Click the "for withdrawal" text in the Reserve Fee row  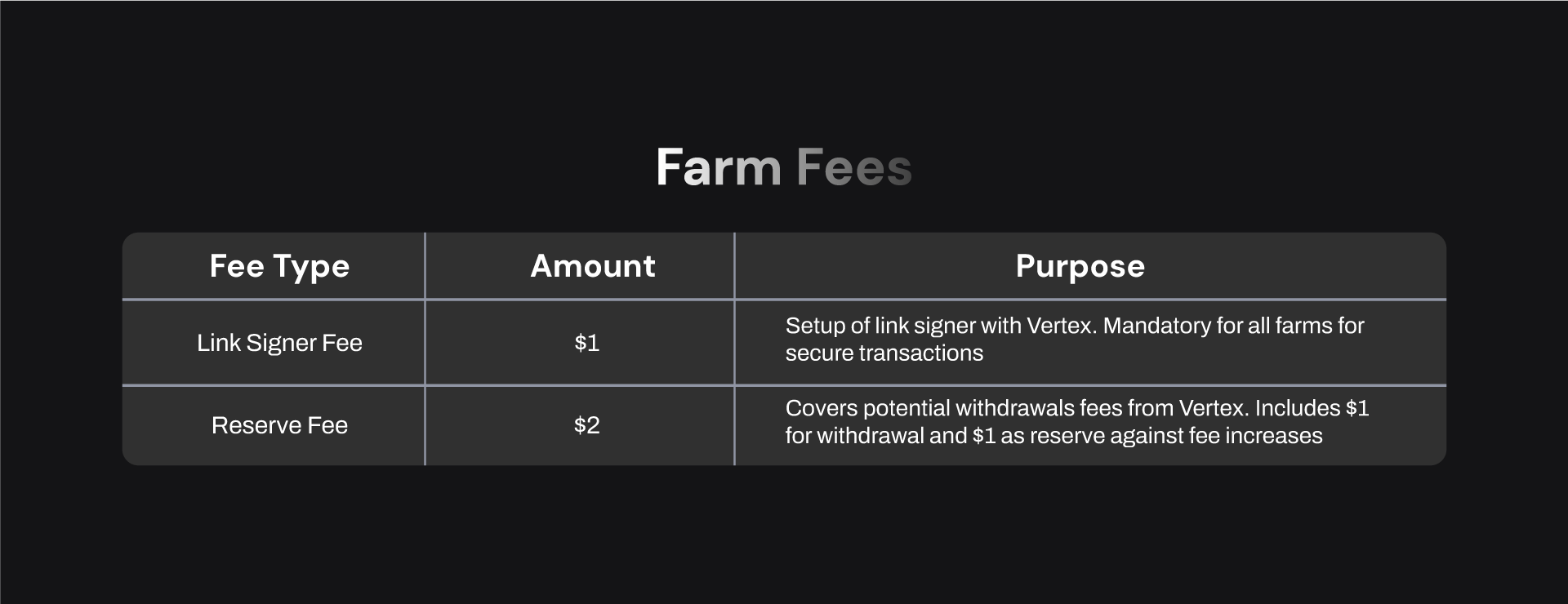(x=853, y=436)
